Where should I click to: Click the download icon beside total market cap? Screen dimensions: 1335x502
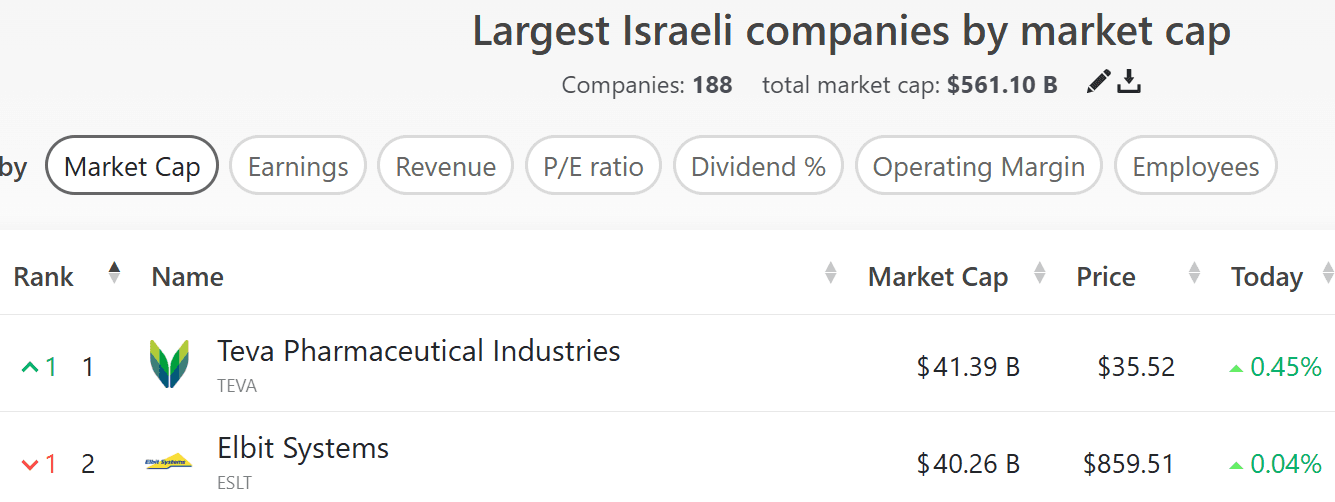pos(1129,82)
